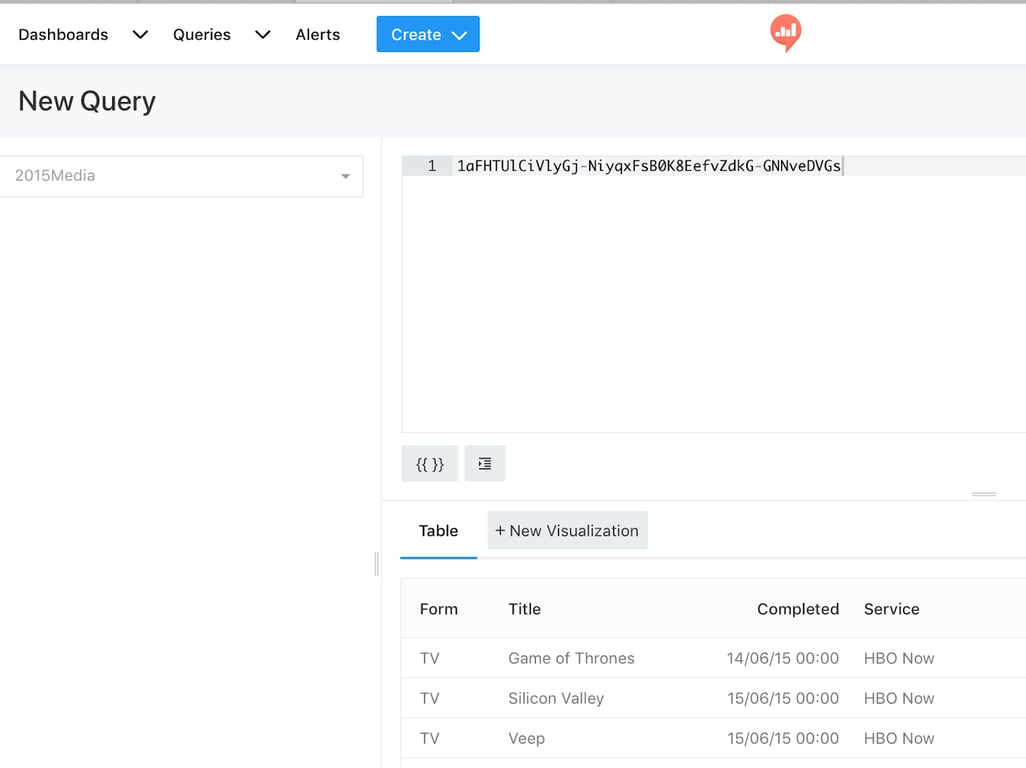Select the Veep title cell
The height and width of the screenshot is (768, 1026).
click(x=526, y=739)
